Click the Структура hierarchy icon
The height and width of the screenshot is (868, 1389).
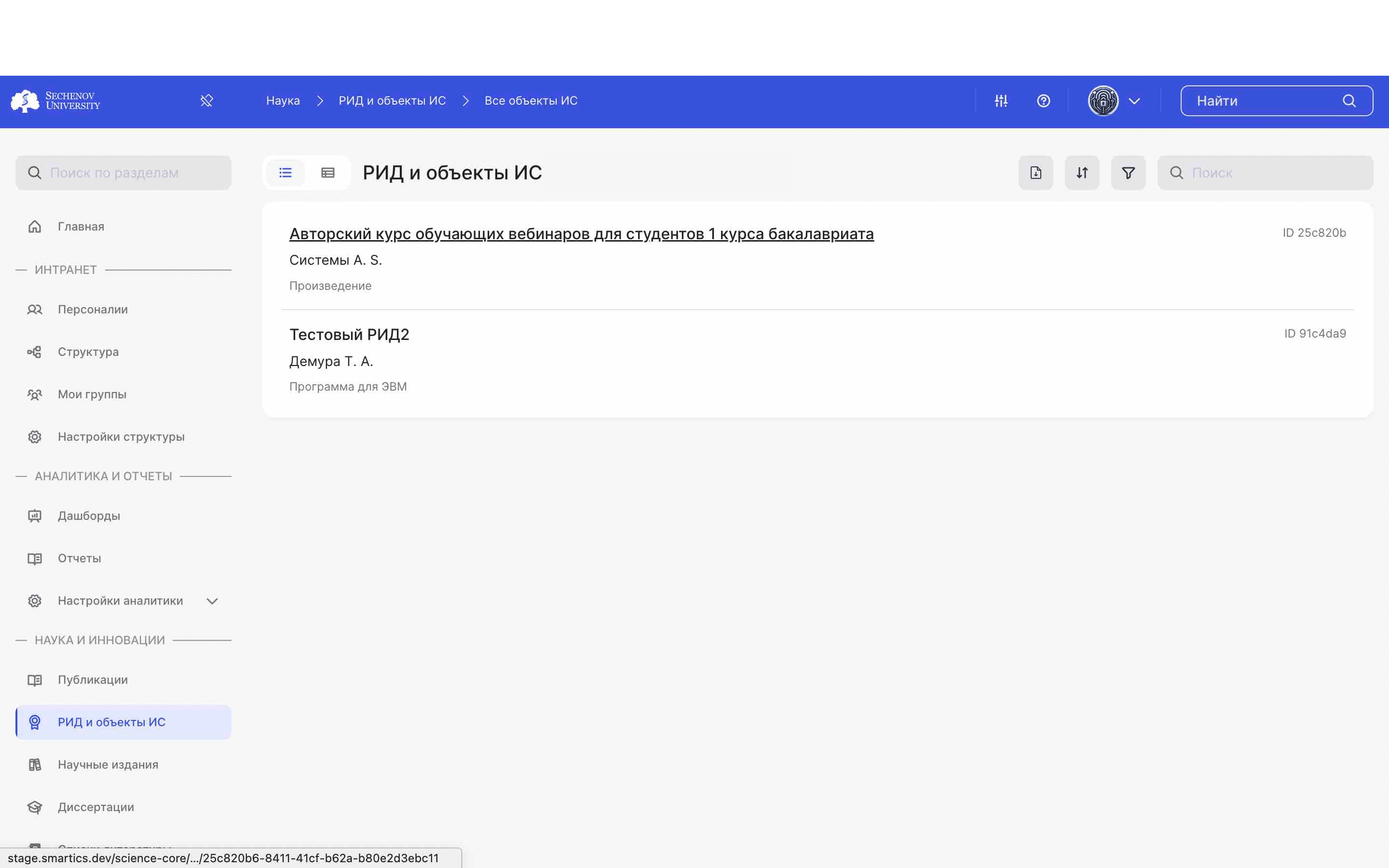[x=34, y=352]
